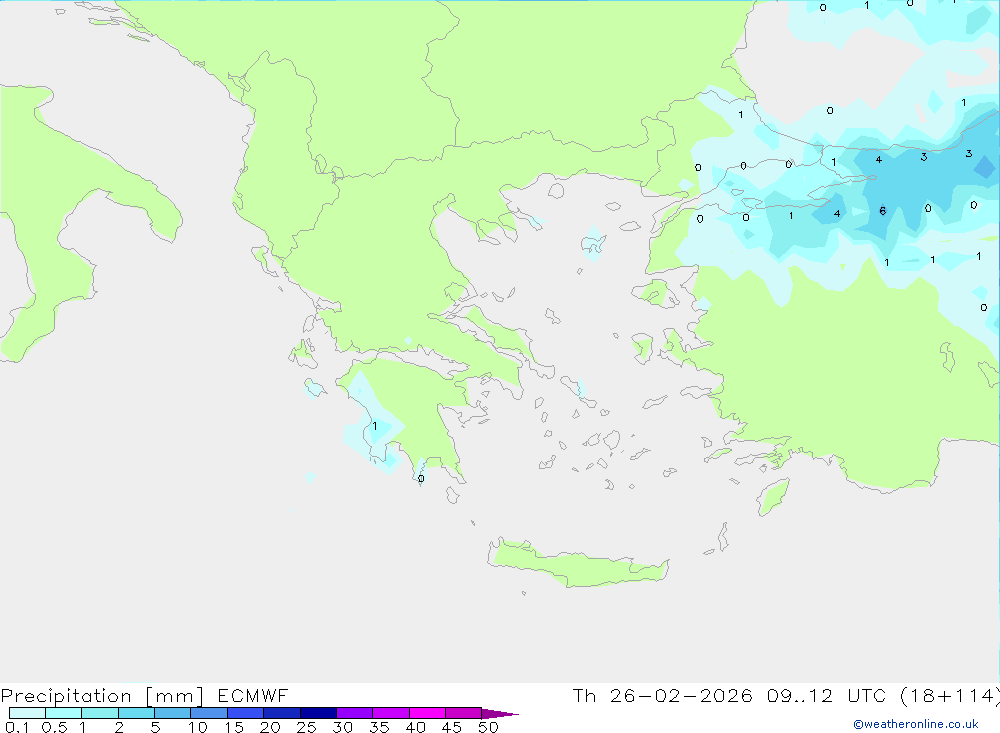Click the '0.1' legend scale label
Image resolution: width=1000 pixels, height=733 pixels.
pyautogui.click(x=17, y=727)
